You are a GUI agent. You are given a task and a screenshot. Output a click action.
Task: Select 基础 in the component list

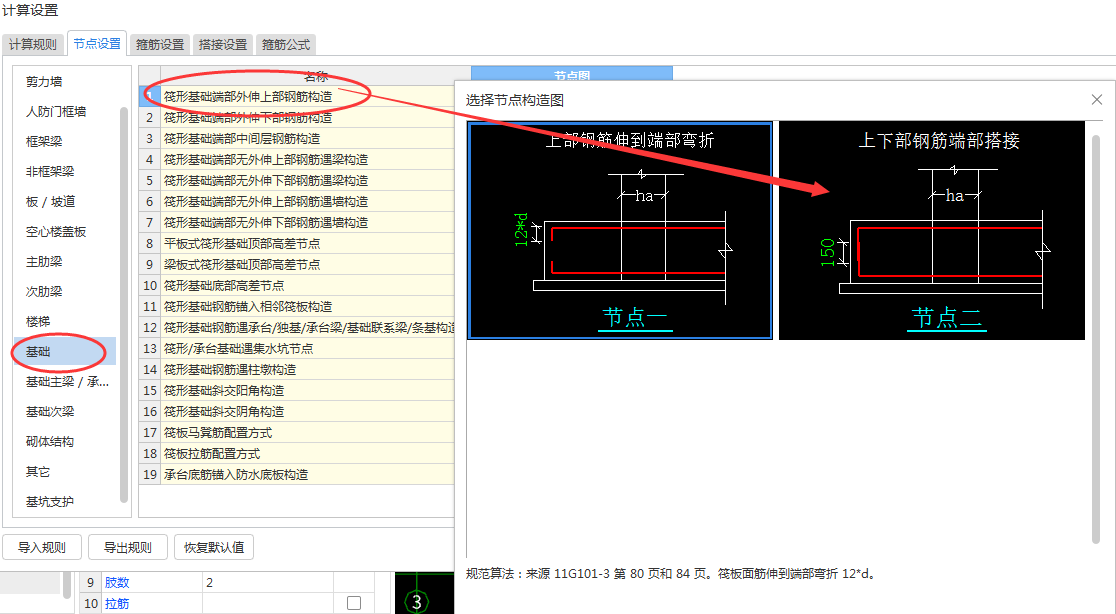click(x=65, y=351)
